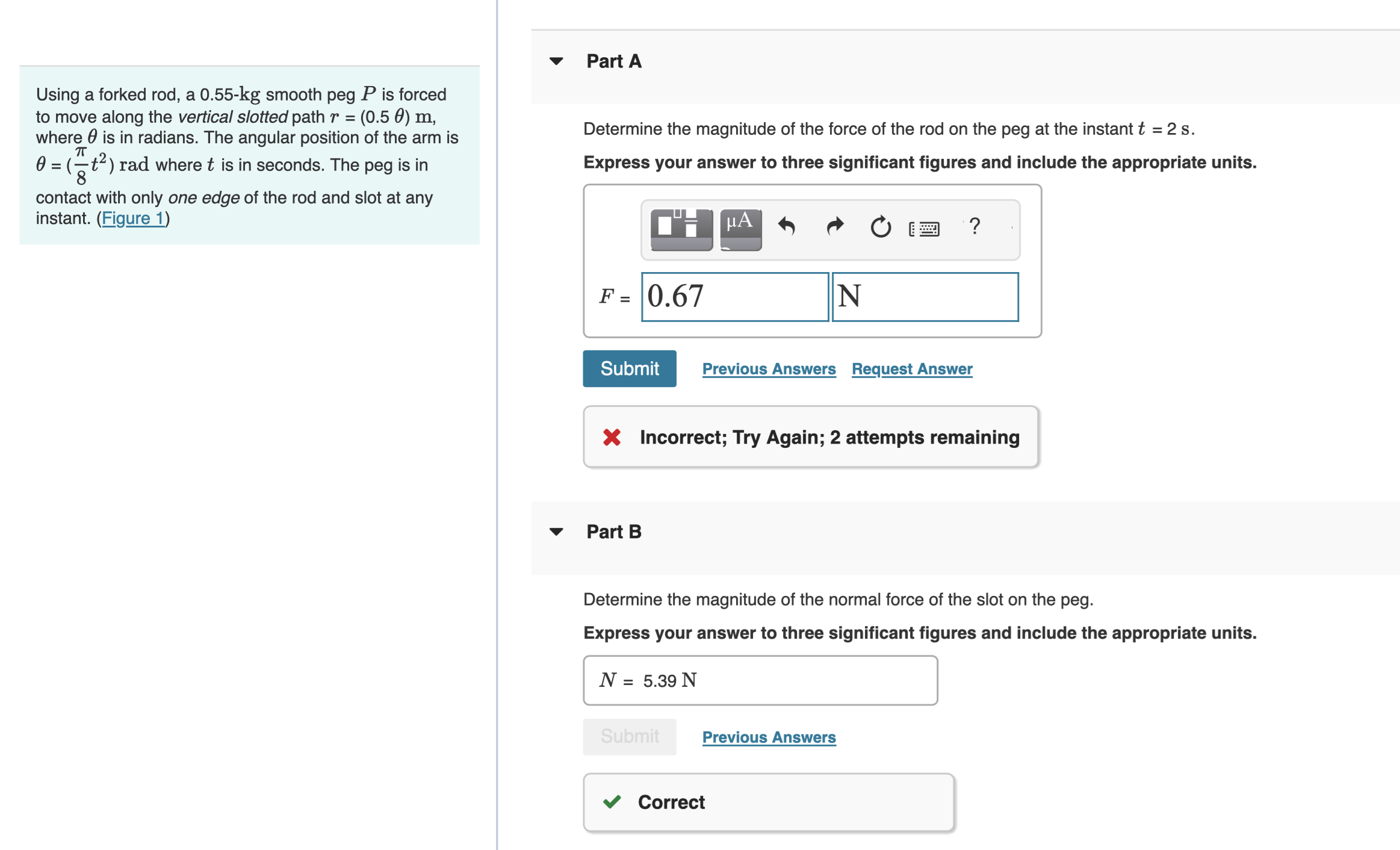
Task: Click the units input field containing N
Action: coord(925,297)
